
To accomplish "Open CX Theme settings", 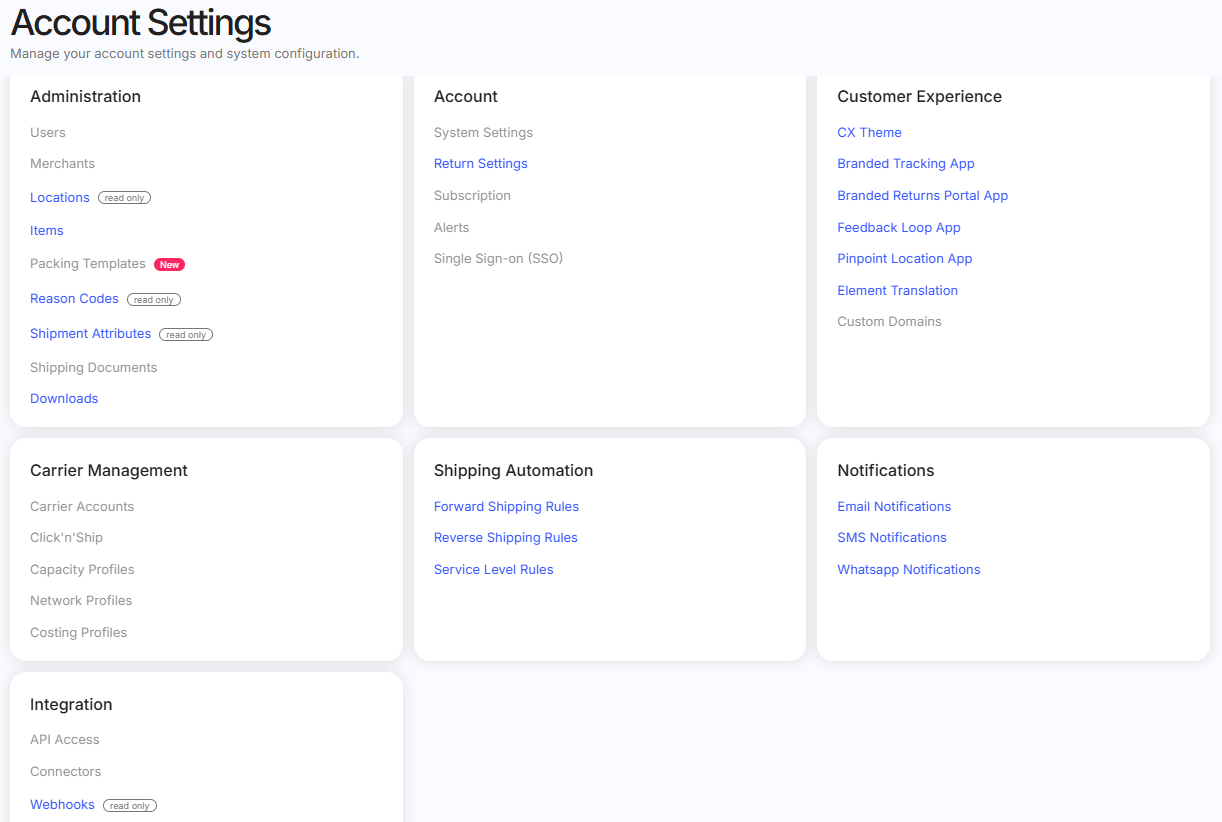I will tap(869, 133).
